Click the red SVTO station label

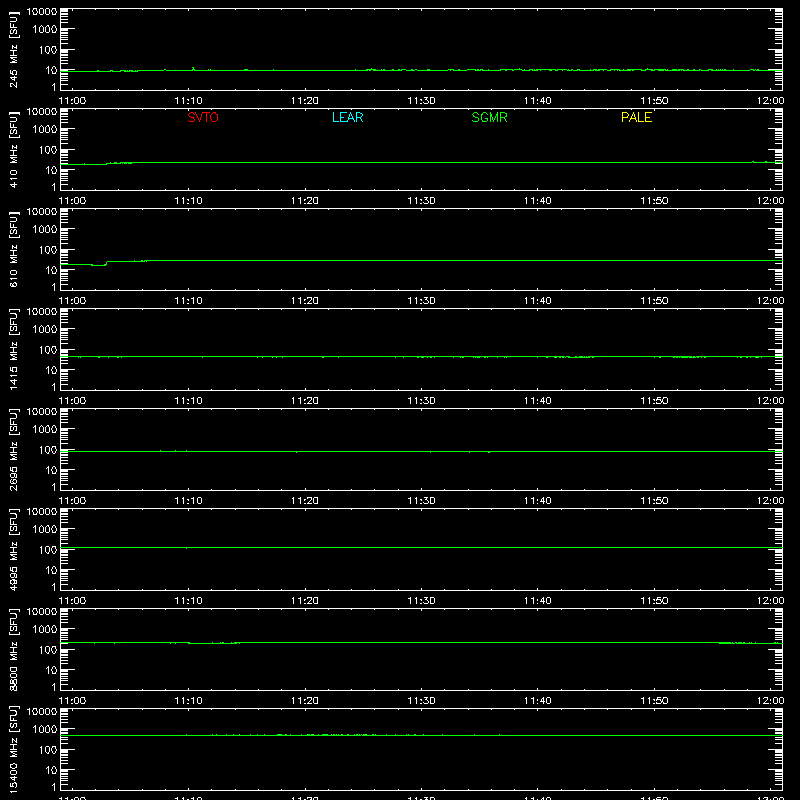pos(203,117)
